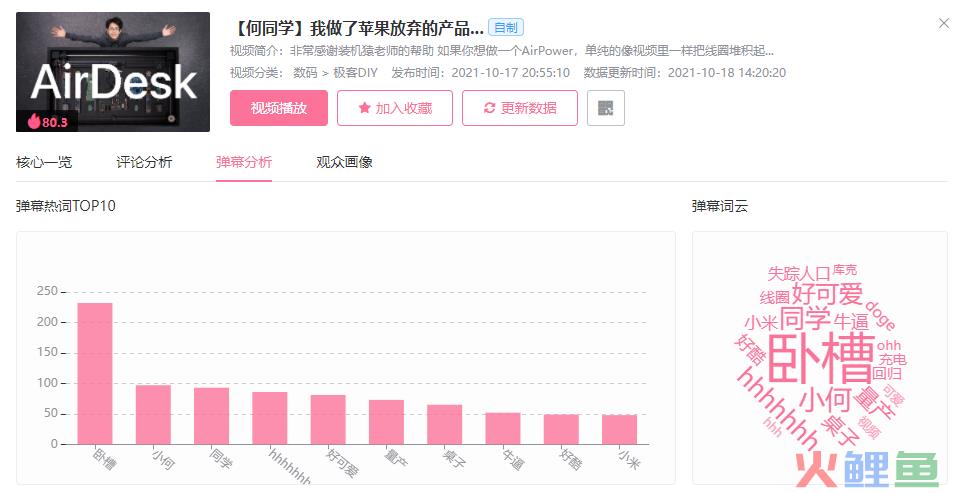
Task: Click 加入收藏 to bookmark the video
Action: (x=395, y=108)
